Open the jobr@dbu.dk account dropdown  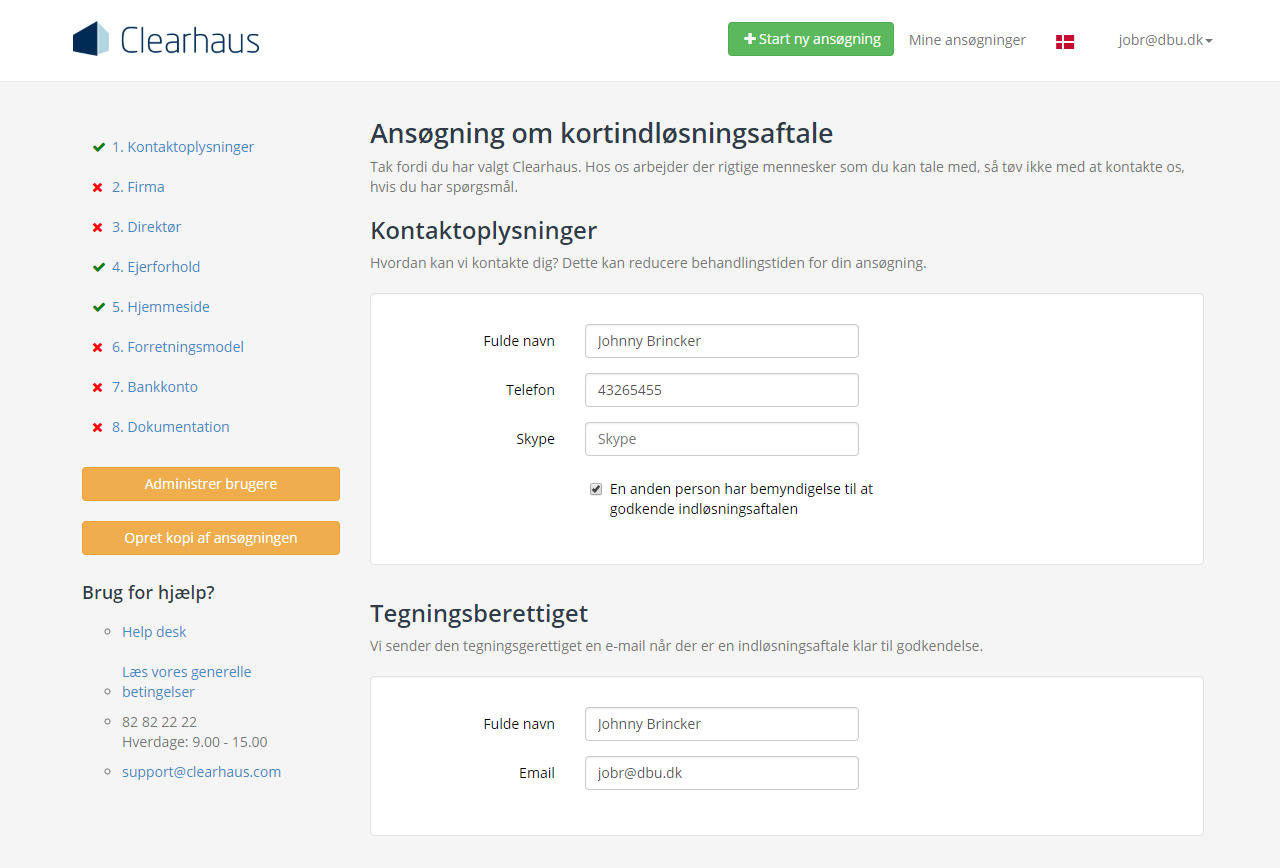click(1165, 40)
